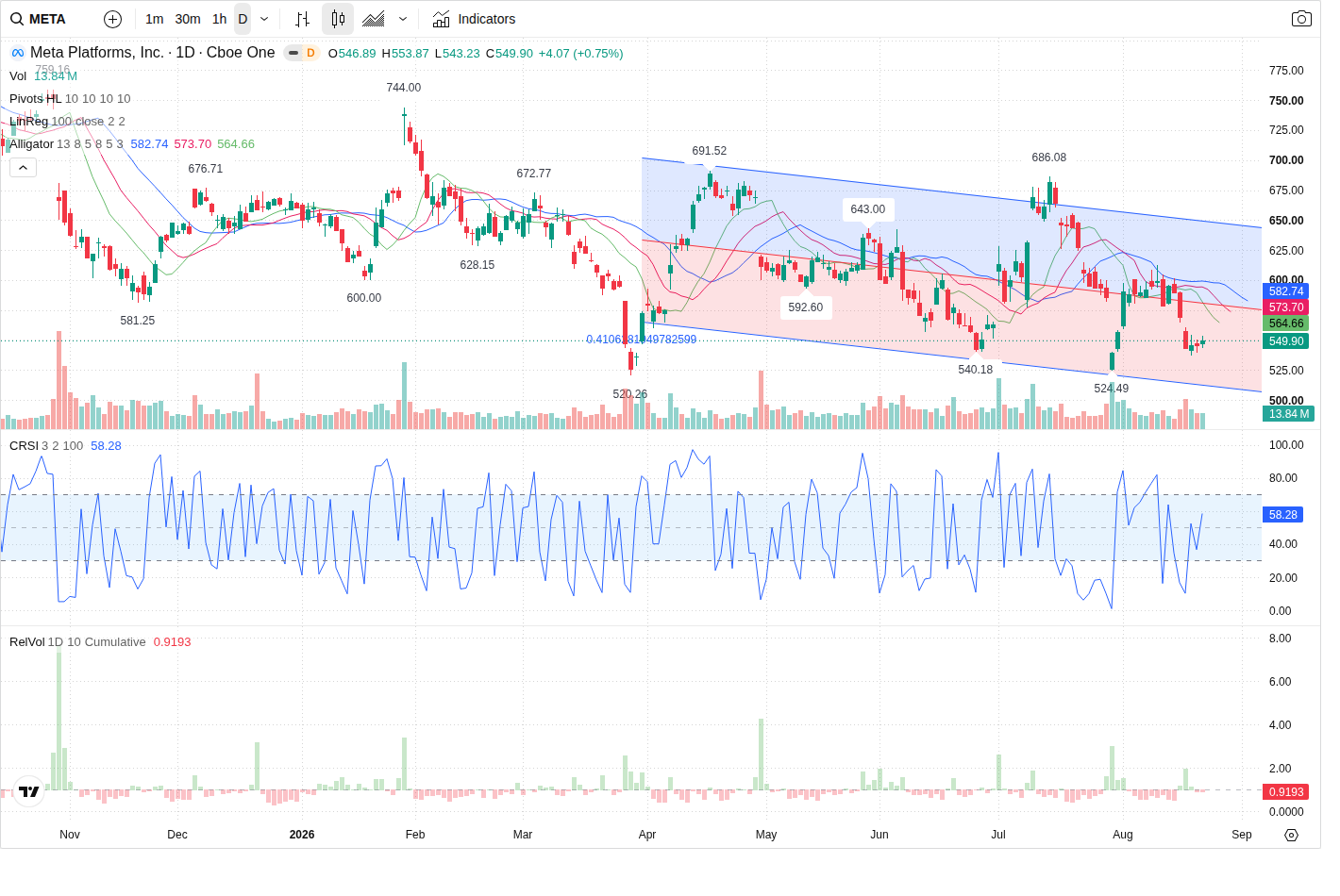Click the red 0.9193 RelVol scale label
Screen dimensions: 1340x896
(x=1285, y=792)
